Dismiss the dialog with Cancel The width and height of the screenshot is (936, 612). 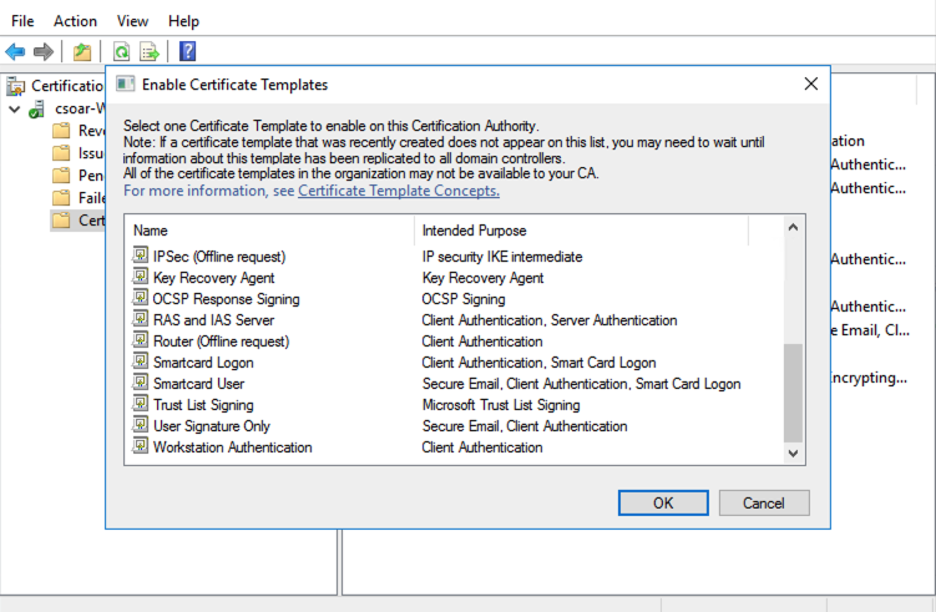click(x=764, y=503)
